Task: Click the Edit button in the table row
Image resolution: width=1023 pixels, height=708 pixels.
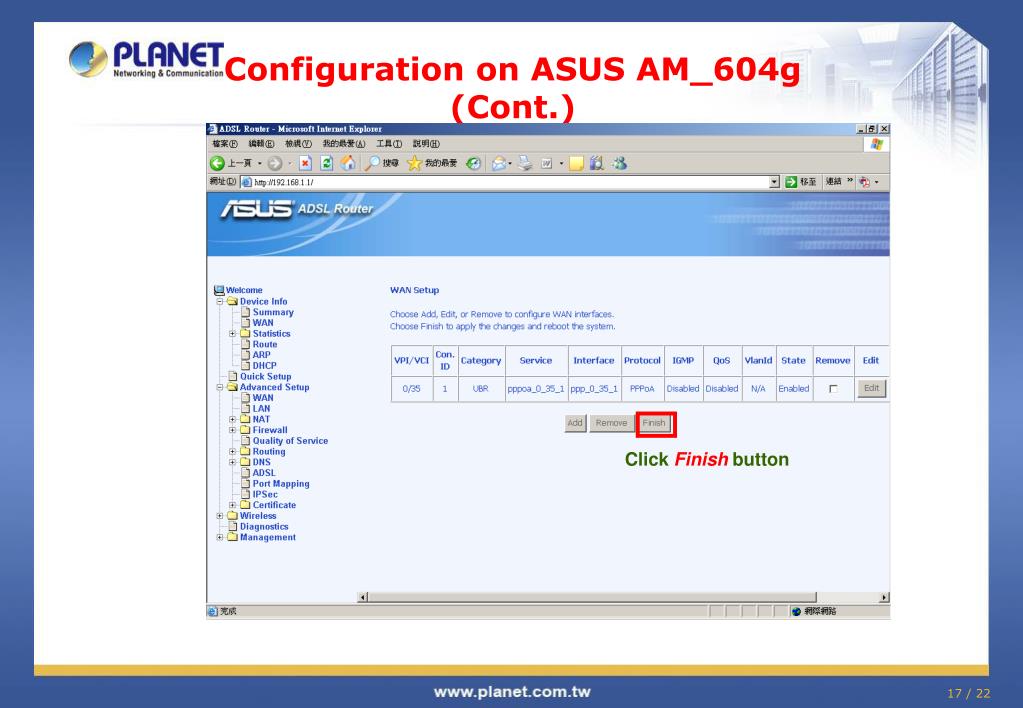Action: point(871,388)
